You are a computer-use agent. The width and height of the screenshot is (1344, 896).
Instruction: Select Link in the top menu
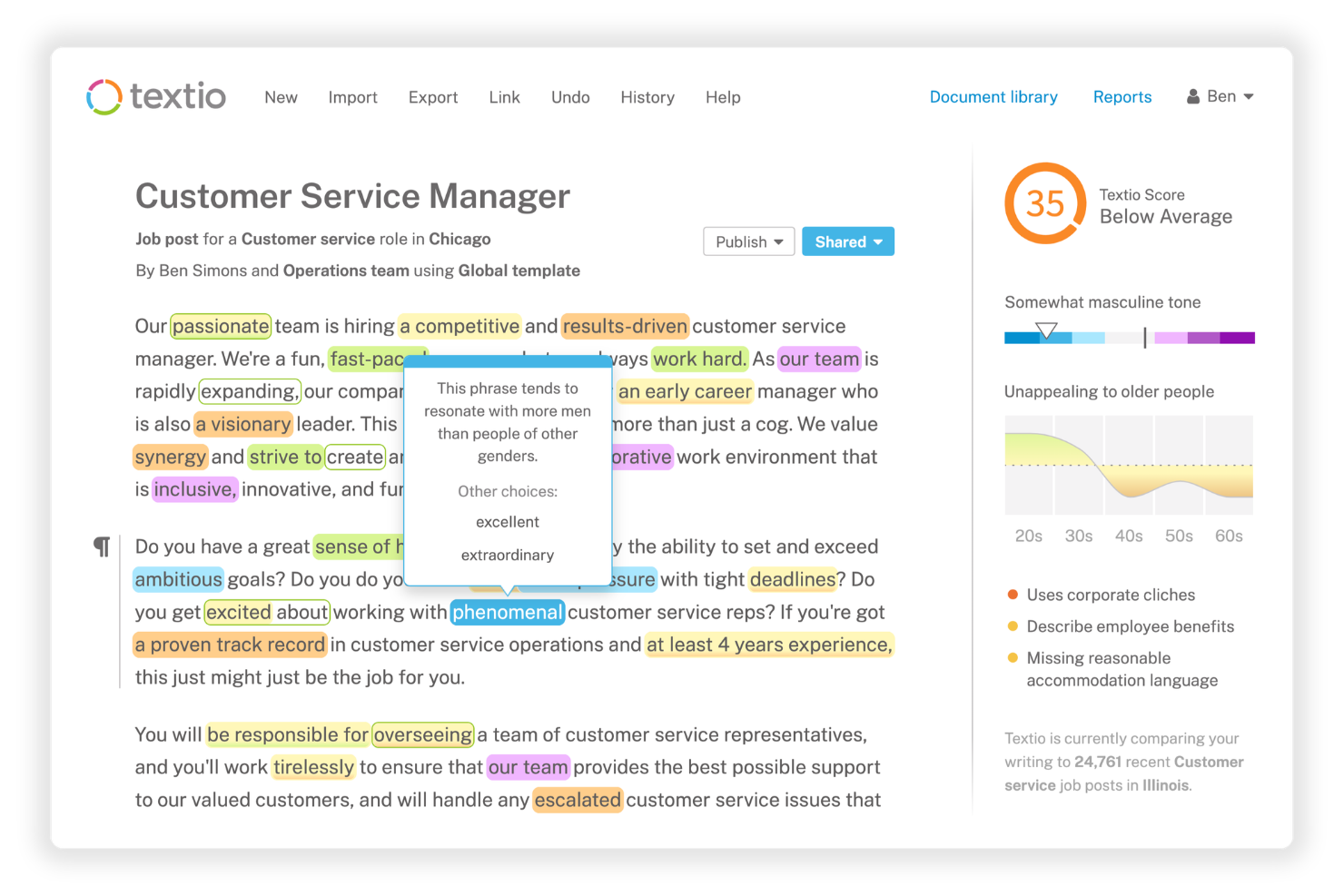point(505,97)
